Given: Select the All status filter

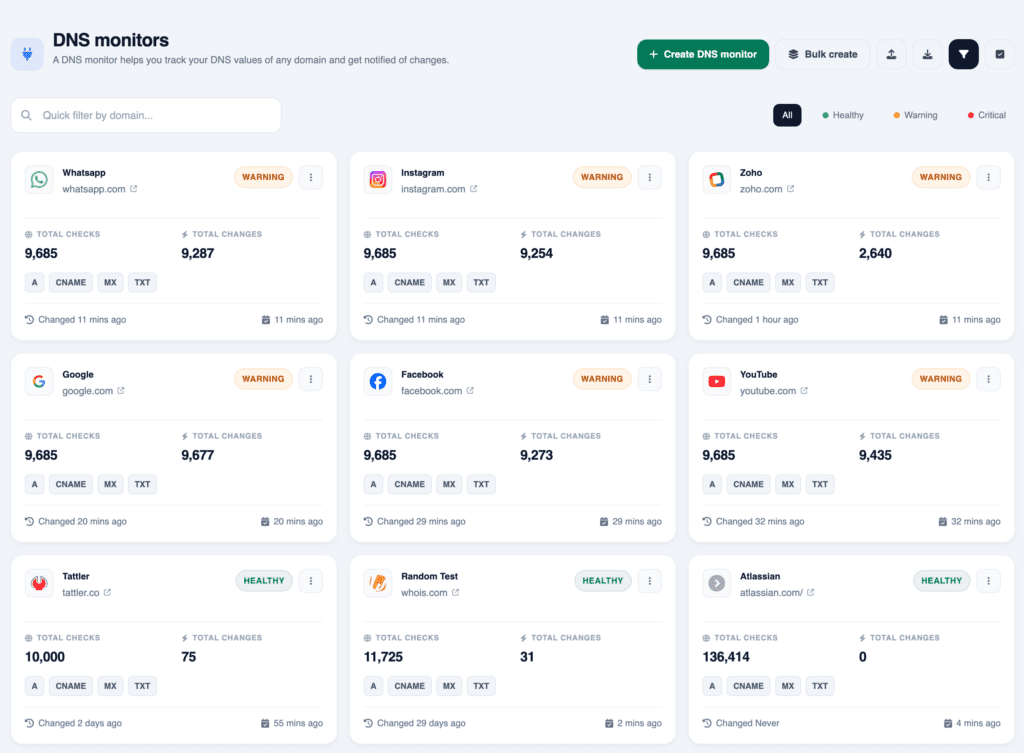Looking at the screenshot, I should click(787, 115).
